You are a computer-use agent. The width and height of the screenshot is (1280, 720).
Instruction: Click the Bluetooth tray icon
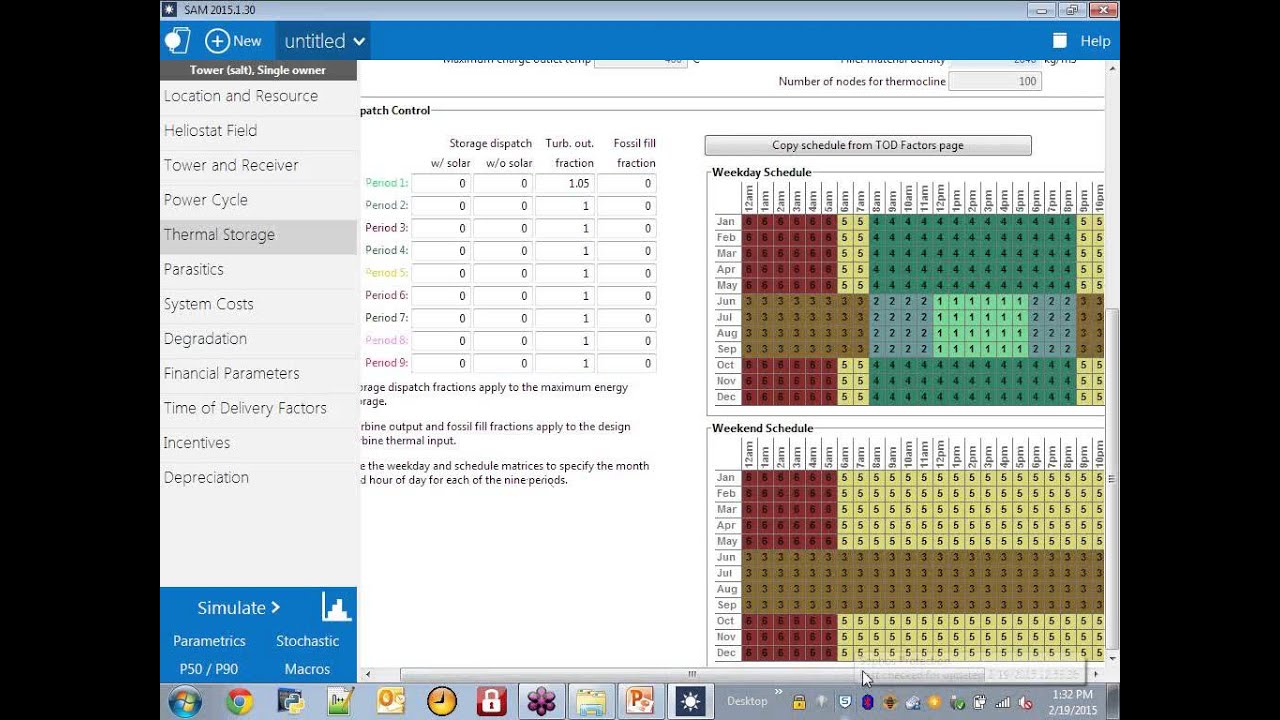[x=867, y=702]
